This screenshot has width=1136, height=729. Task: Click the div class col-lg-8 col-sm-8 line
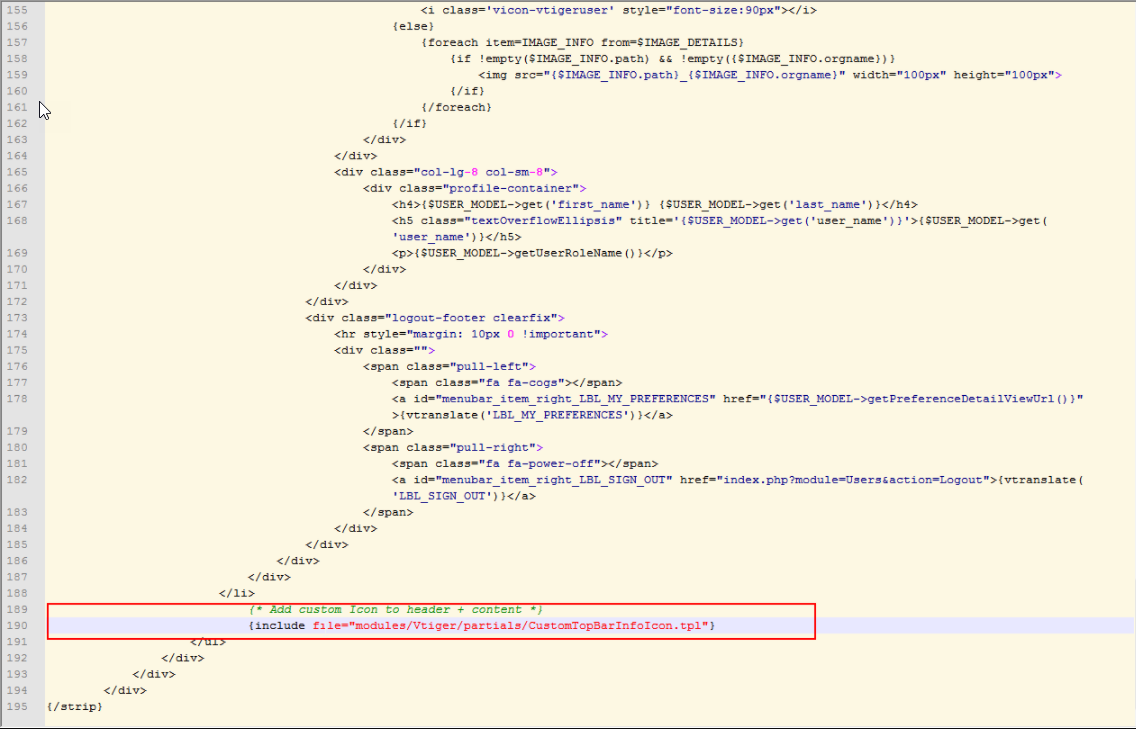446,172
